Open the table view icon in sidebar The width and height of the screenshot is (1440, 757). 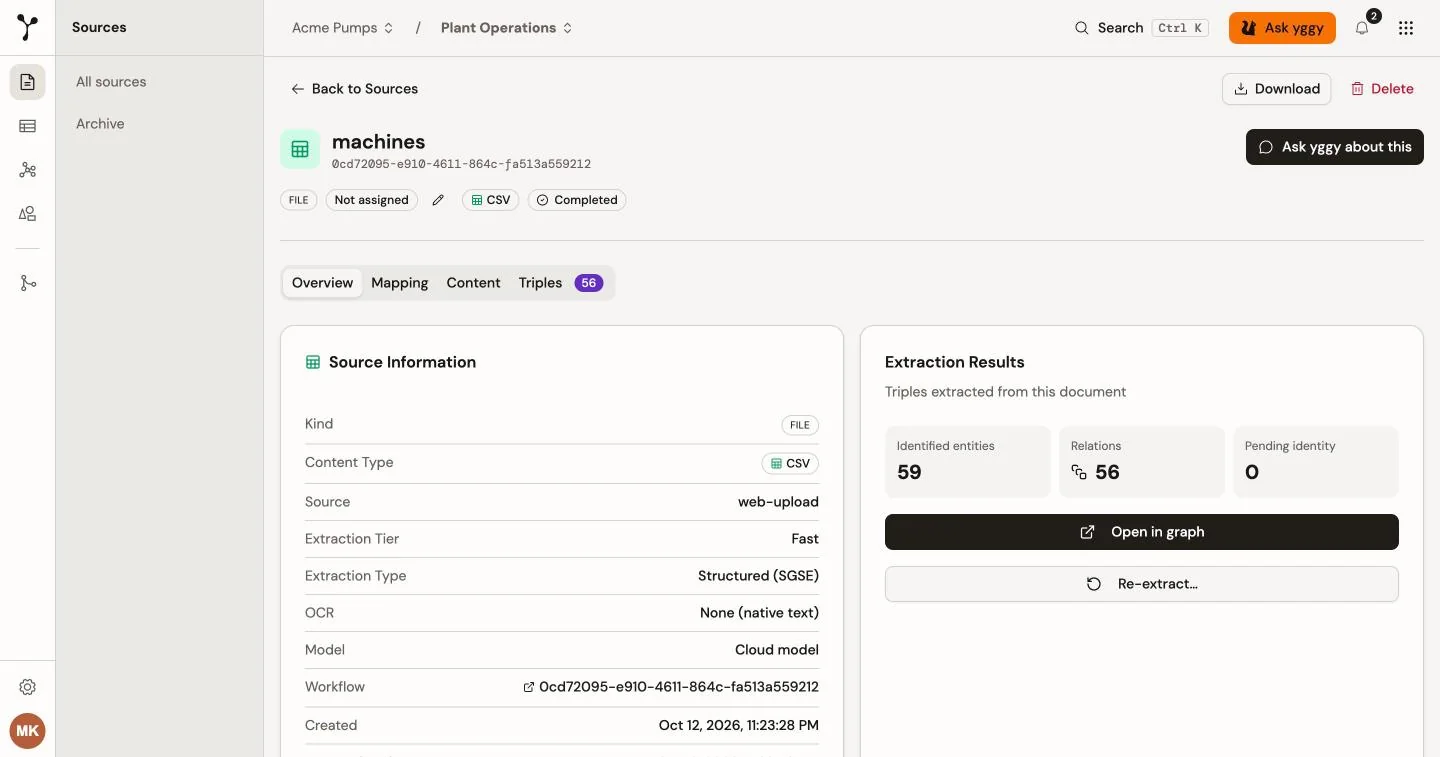pos(28,126)
